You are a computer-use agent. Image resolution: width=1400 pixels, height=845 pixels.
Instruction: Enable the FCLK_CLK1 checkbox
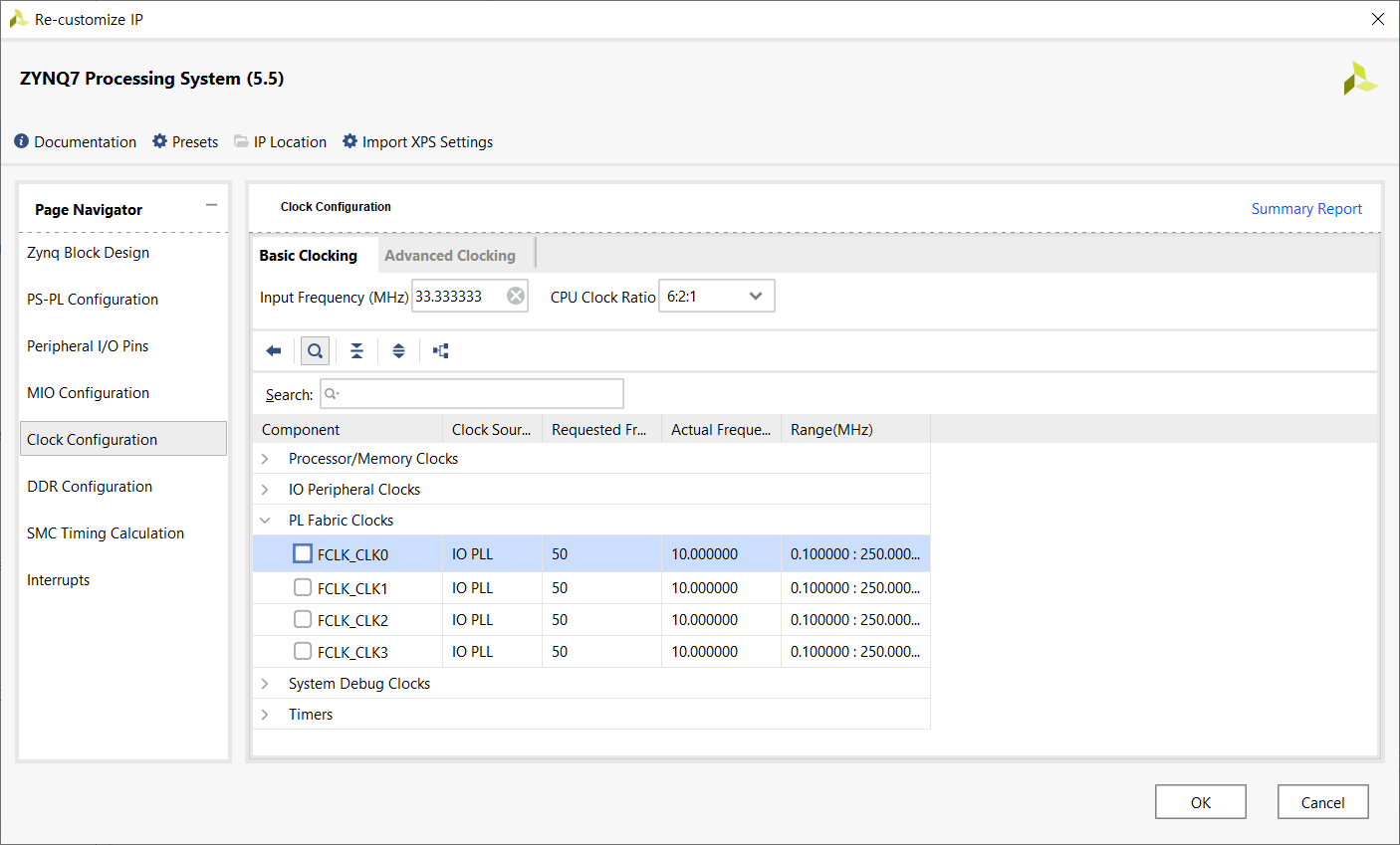click(x=303, y=587)
